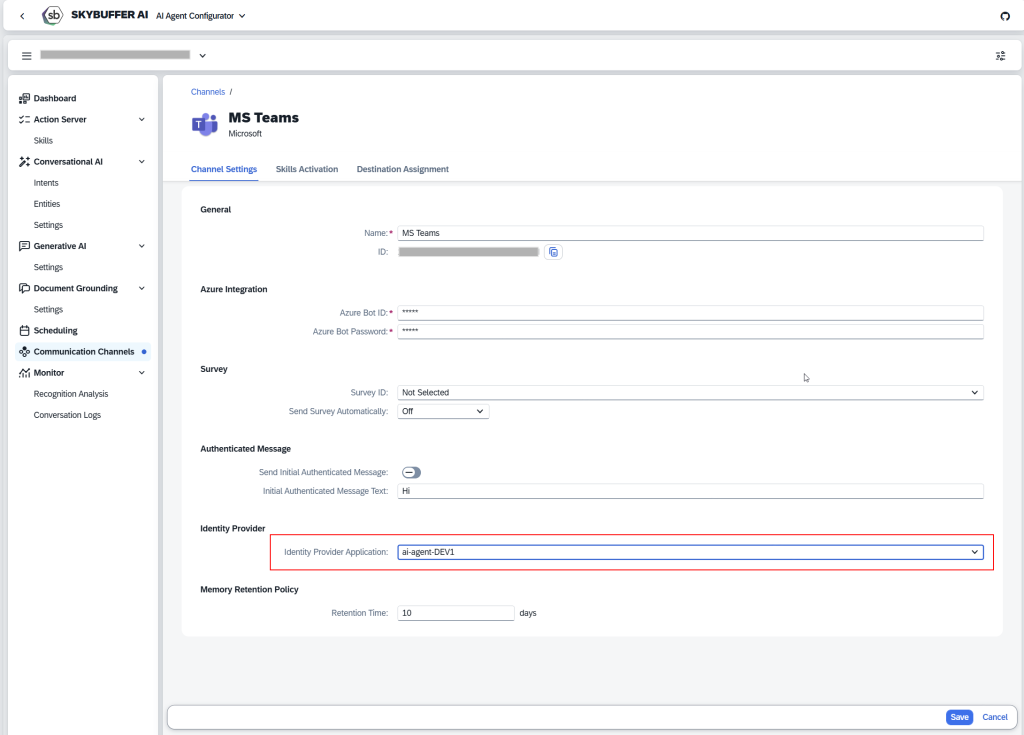The image size is (1024, 735).
Task: Open Intents in the sidebar
Action: [46, 183]
